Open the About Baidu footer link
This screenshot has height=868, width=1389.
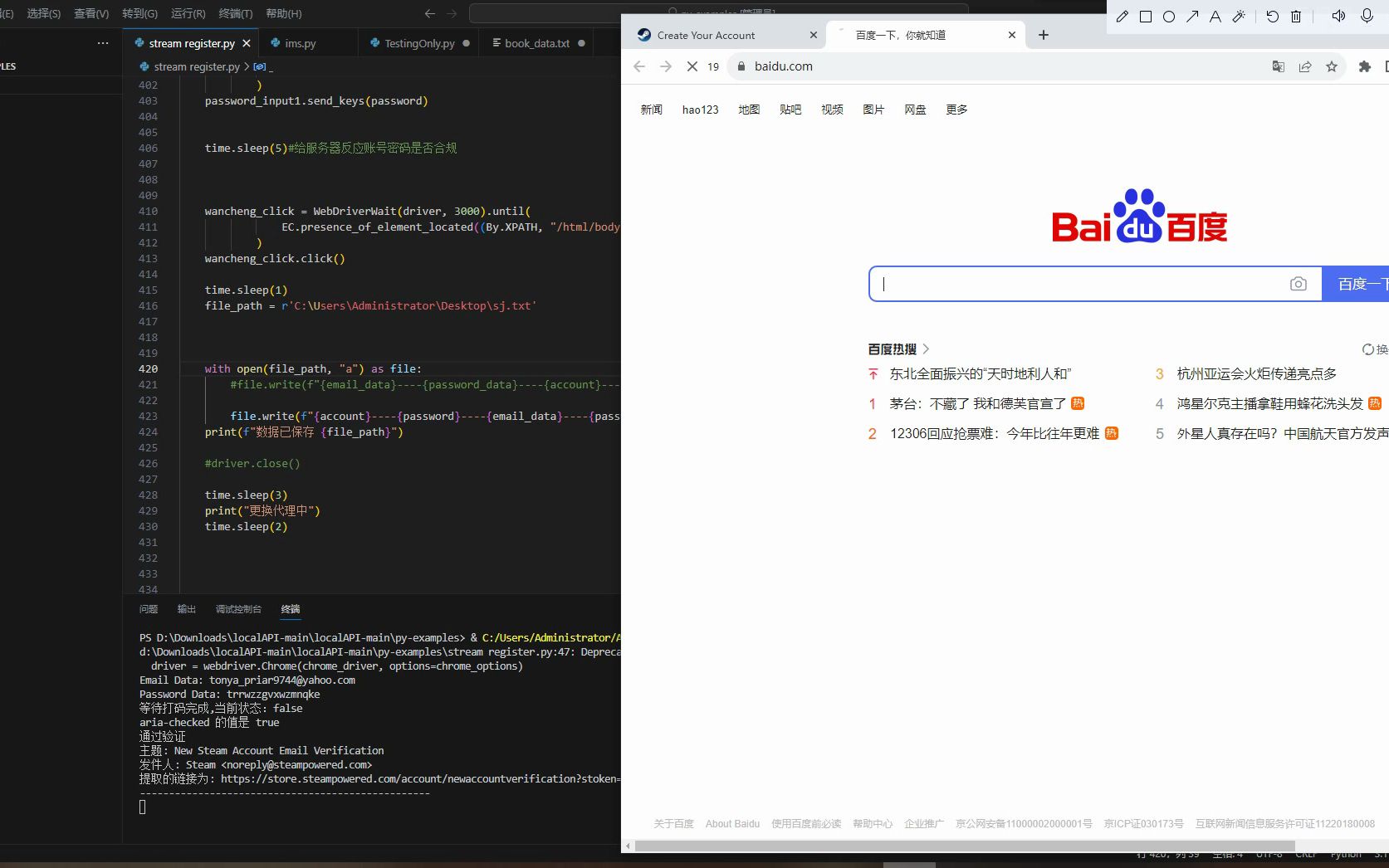(x=732, y=824)
